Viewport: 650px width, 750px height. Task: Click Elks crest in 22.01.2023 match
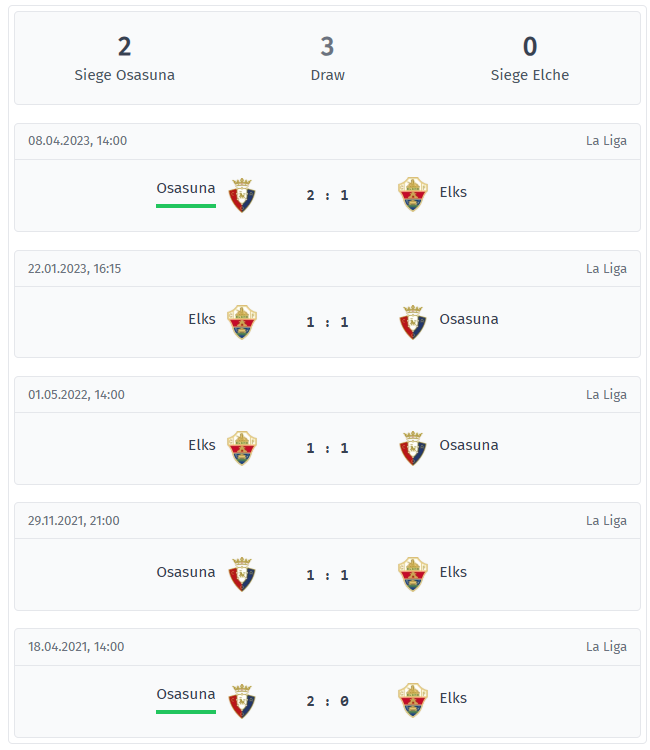(x=242, y=322)
